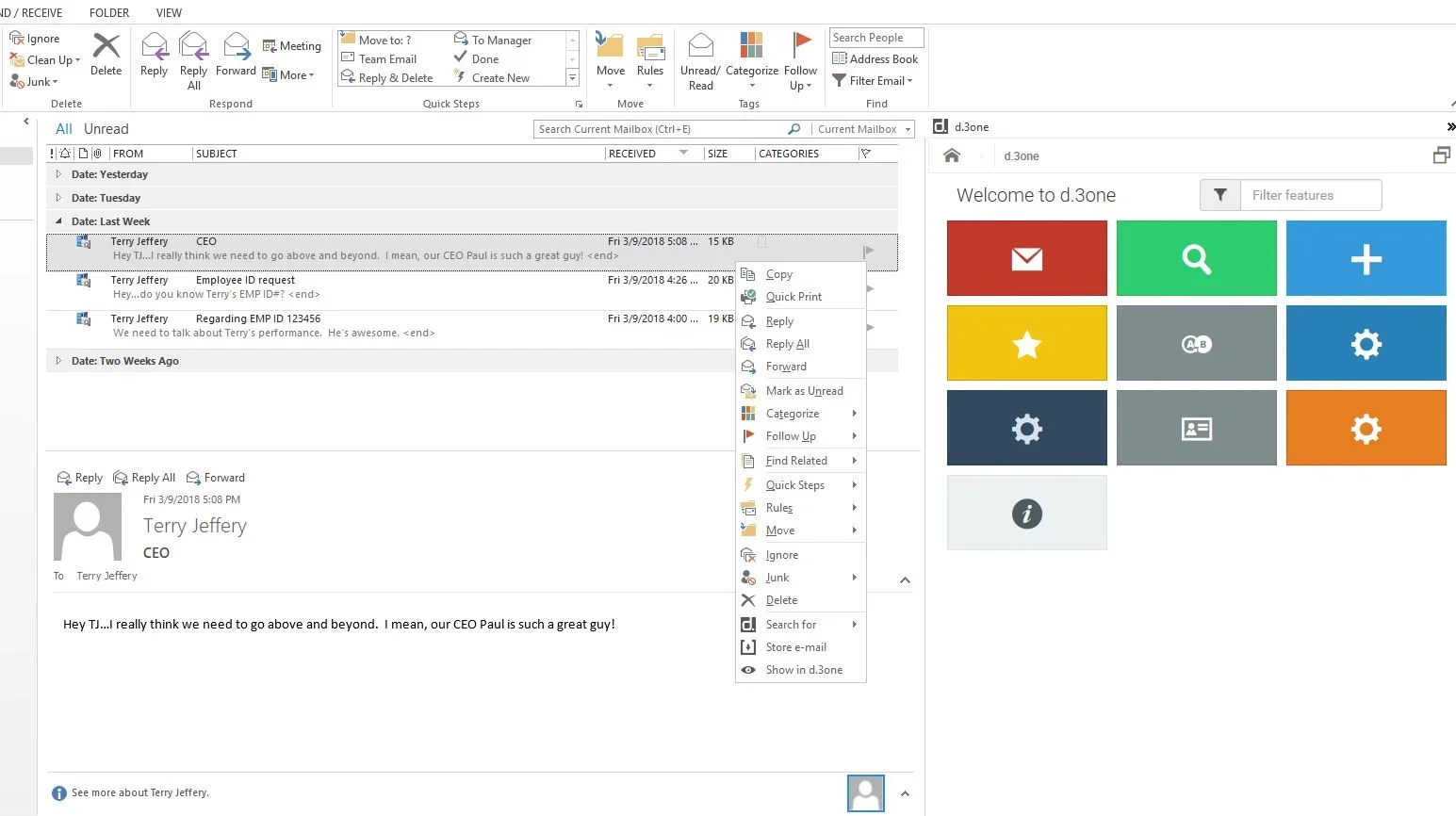1456x816 pixels.
Task: Click the blue plus tile
Action: pos(1366,258)
